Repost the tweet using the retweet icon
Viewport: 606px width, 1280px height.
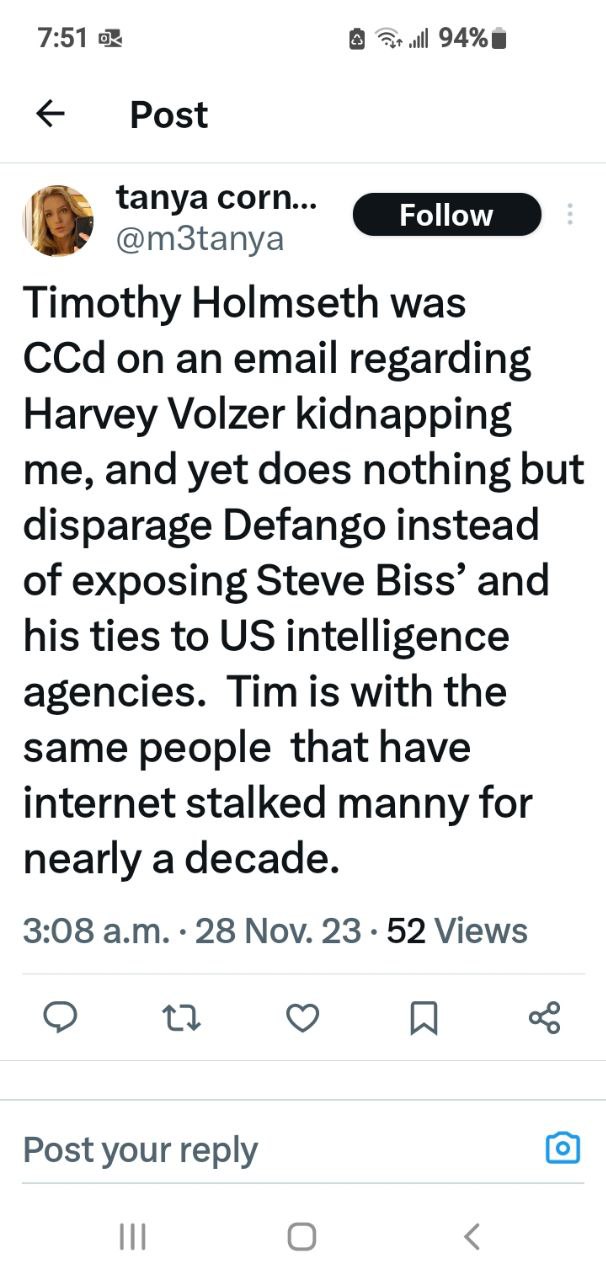click(x=181, y=1018)
